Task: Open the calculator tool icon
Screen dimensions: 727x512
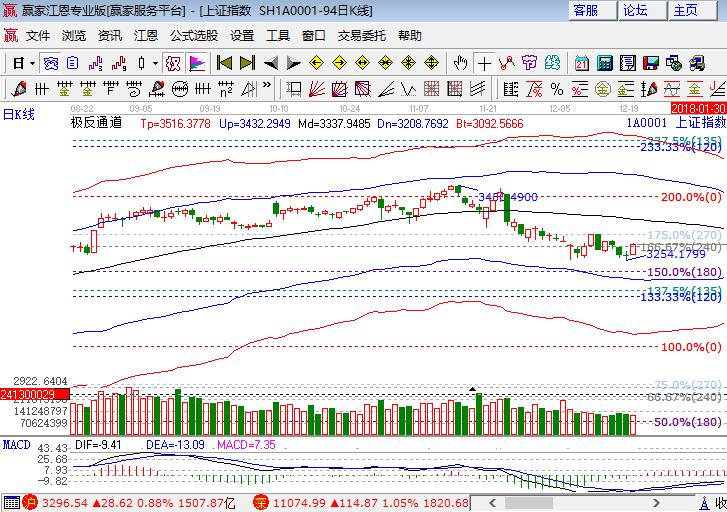Action: (x=605, y=63)
